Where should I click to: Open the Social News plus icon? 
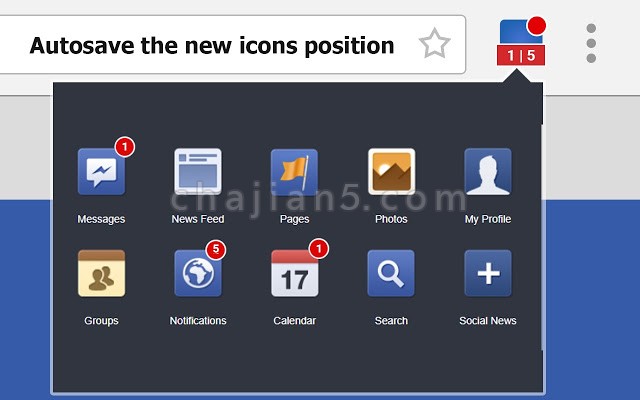[488, 273]
